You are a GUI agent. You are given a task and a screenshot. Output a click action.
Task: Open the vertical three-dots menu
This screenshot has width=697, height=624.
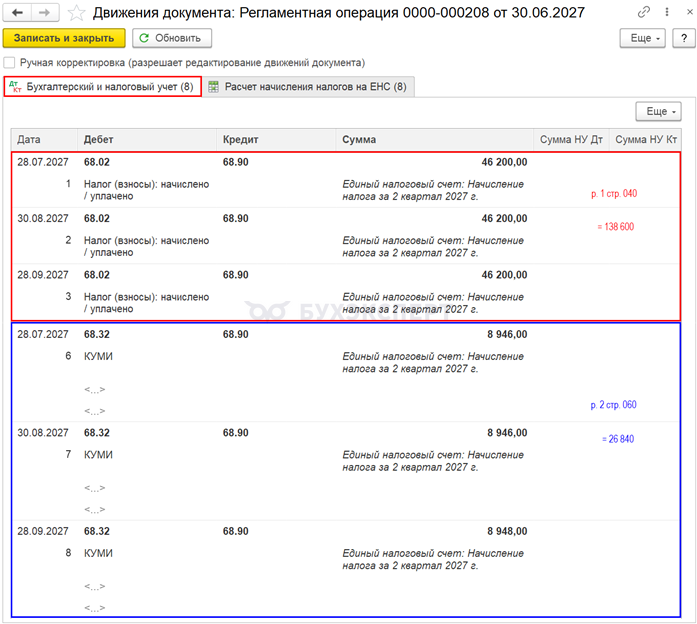pyautogui.click(x=667, y=12)
